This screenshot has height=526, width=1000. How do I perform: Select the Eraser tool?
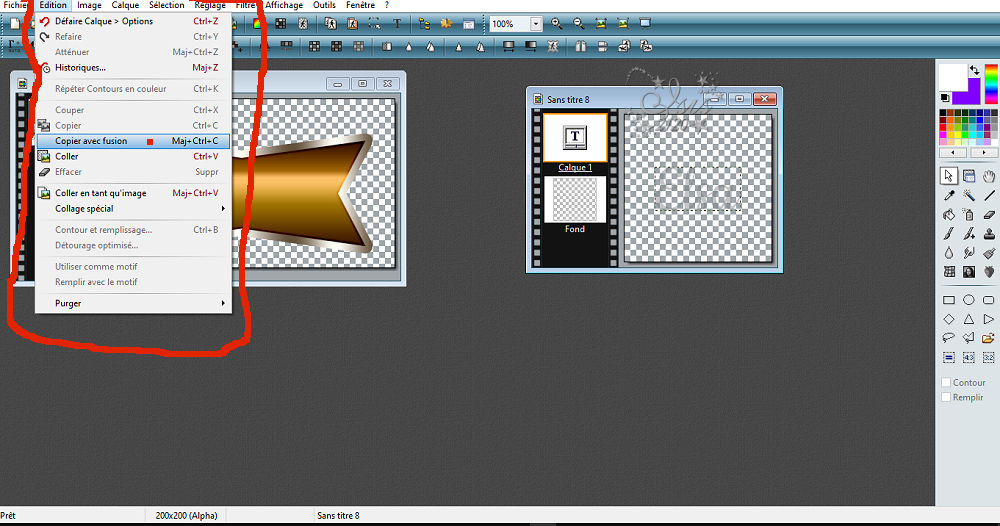click(x=989, y=214)
